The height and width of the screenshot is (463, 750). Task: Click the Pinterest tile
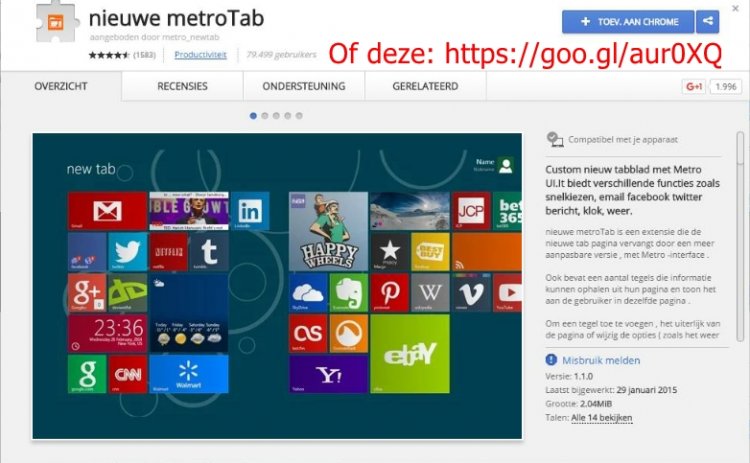pyautogui.click(x=390, y=293)
